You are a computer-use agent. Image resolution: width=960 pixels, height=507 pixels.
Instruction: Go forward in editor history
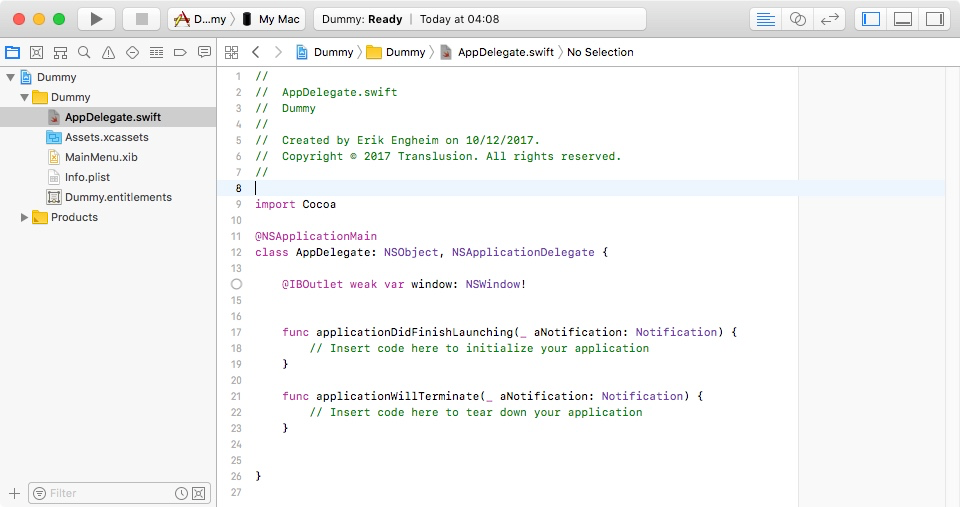(278, 52)
